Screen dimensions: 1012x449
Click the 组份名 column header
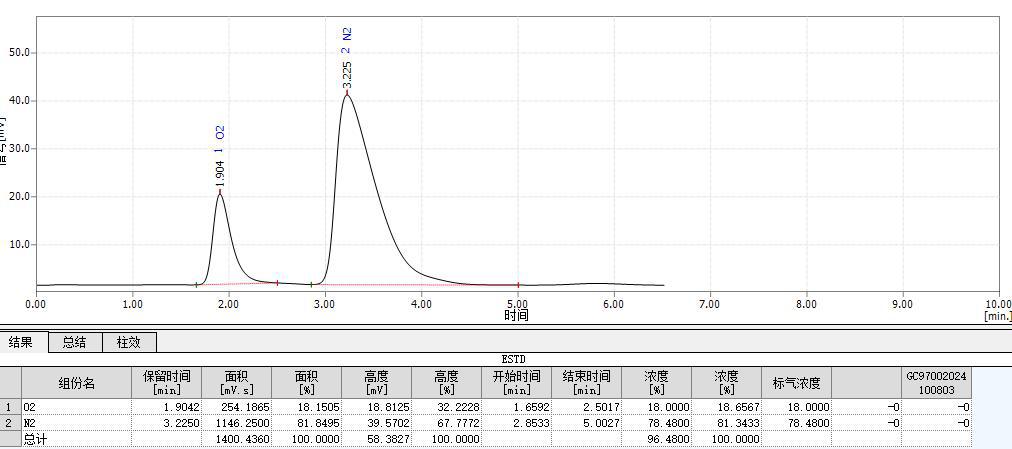coord(77,383)
